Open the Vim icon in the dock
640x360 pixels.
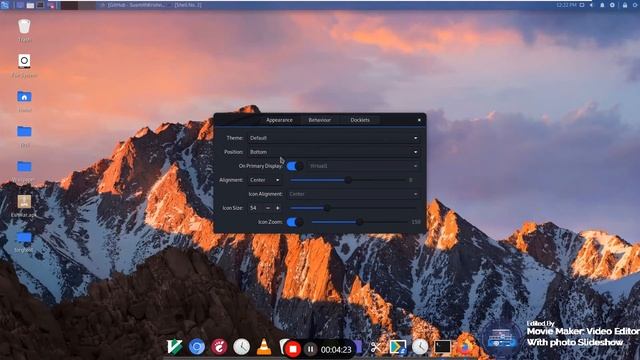(174, 347)
